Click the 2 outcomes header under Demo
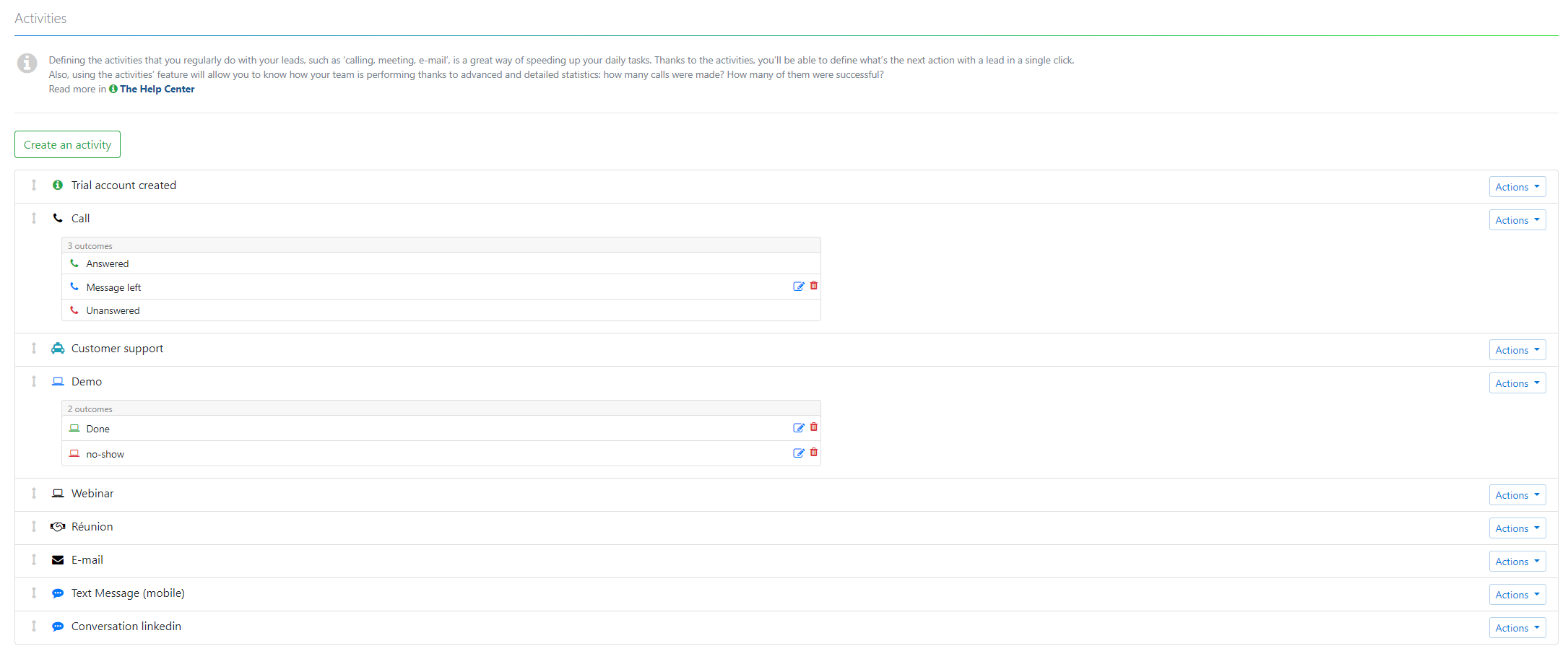Image resolution: width=1568 pixels, height=646 pixels. [x=441, y=409]
